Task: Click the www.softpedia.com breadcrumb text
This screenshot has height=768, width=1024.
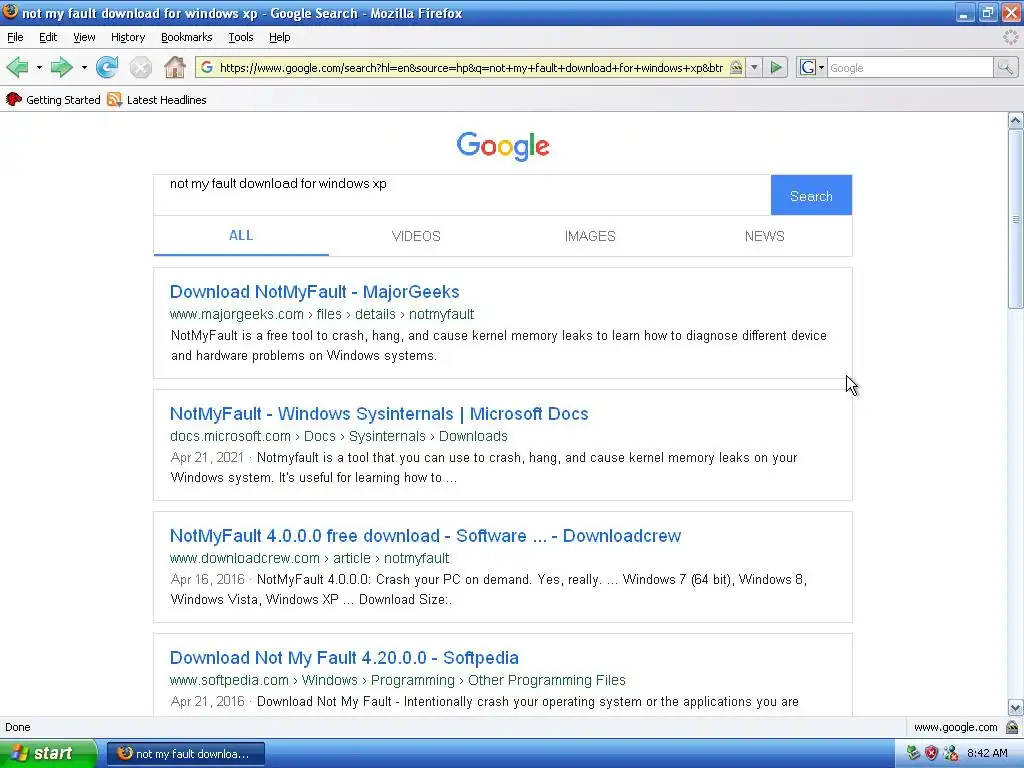Action: coord(229,680)
